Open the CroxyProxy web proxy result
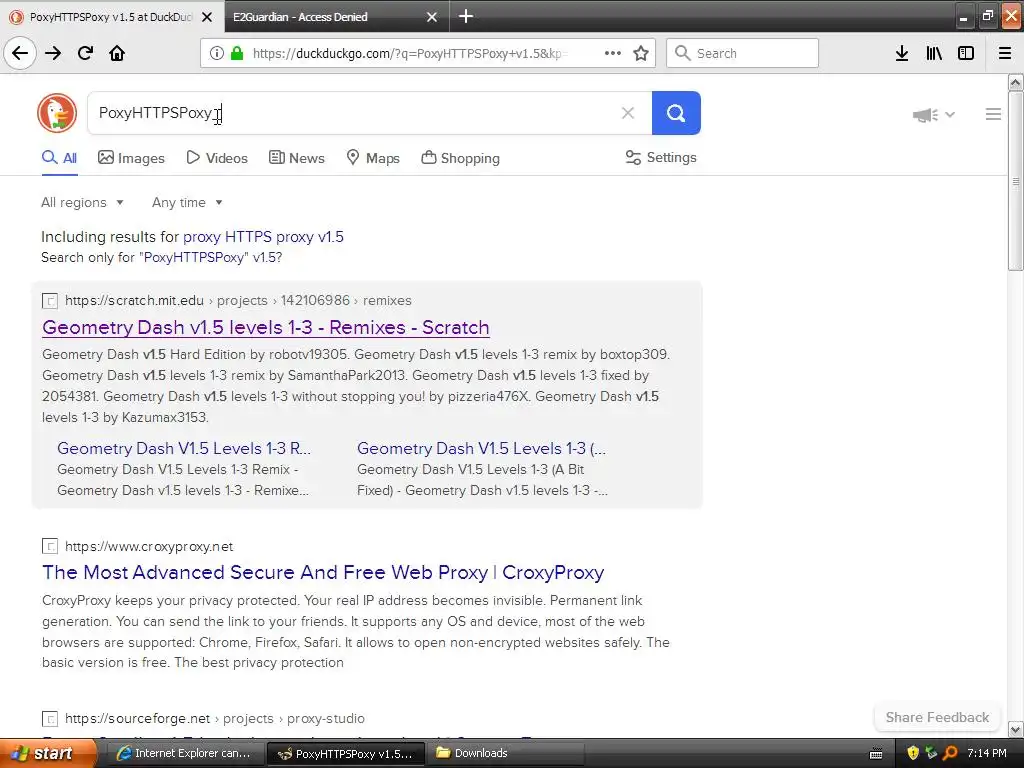Screen dimensions: 1024x768 [x=323, y=572]
